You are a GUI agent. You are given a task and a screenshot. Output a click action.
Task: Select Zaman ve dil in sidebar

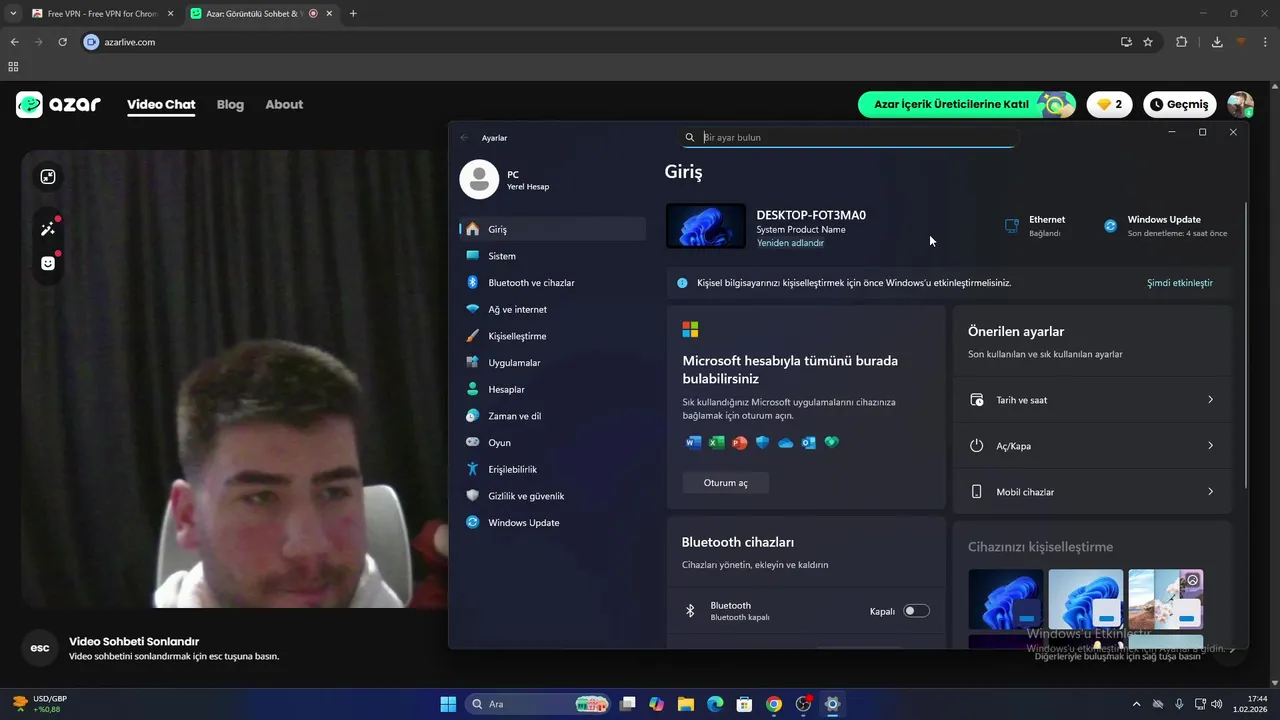[x=552, y=416]
